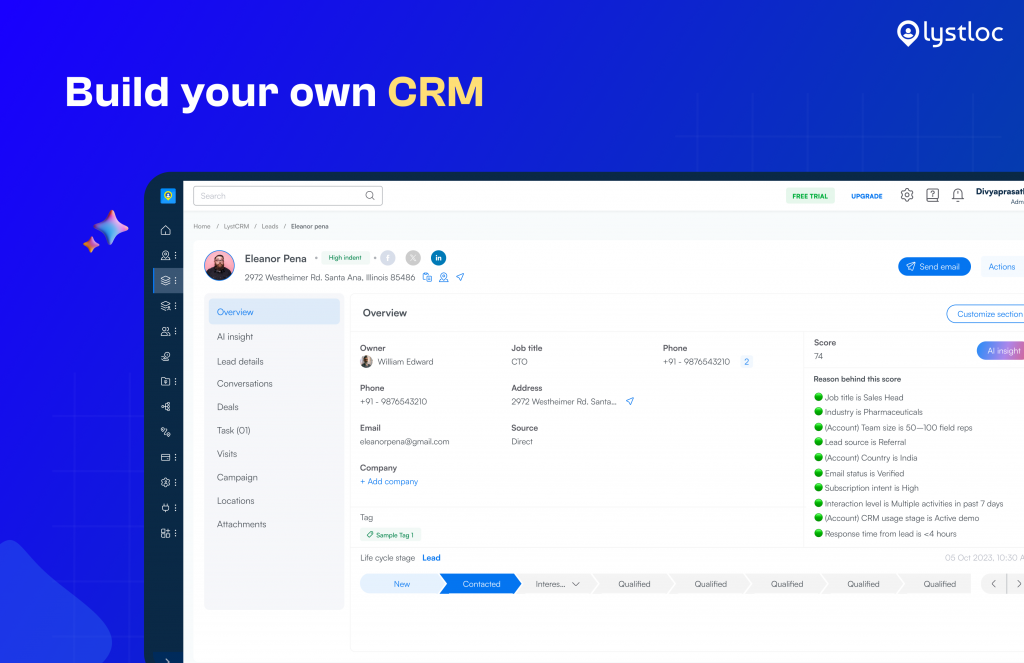1024x663 pixels.
Task: Open the workflow nodes sidebar icon
Action: 166,406
